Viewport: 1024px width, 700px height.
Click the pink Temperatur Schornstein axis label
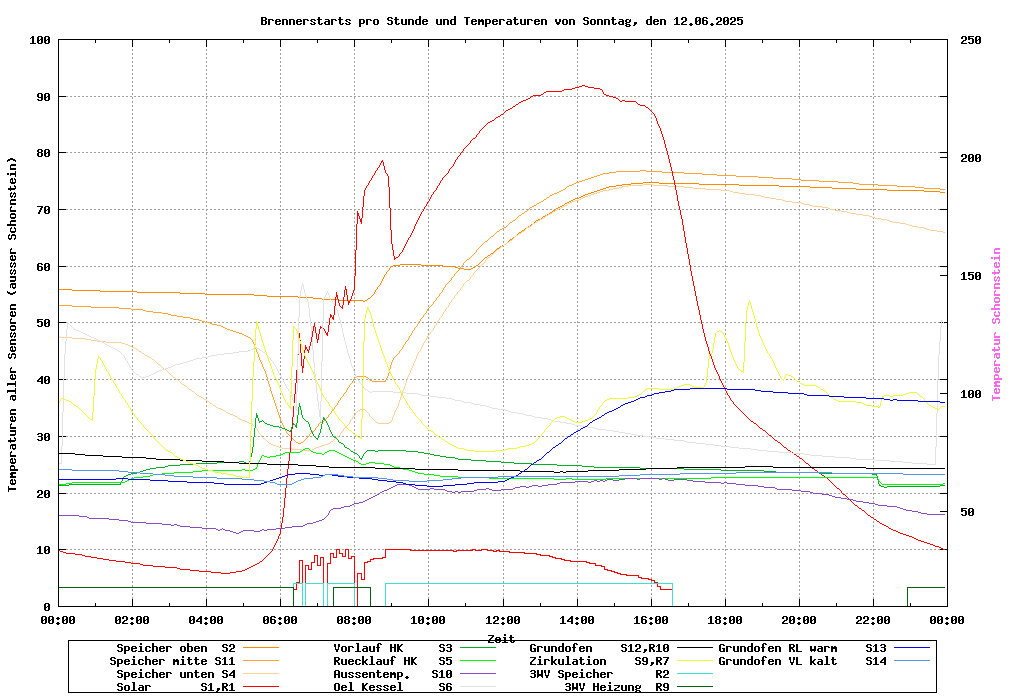click(996, 324)
